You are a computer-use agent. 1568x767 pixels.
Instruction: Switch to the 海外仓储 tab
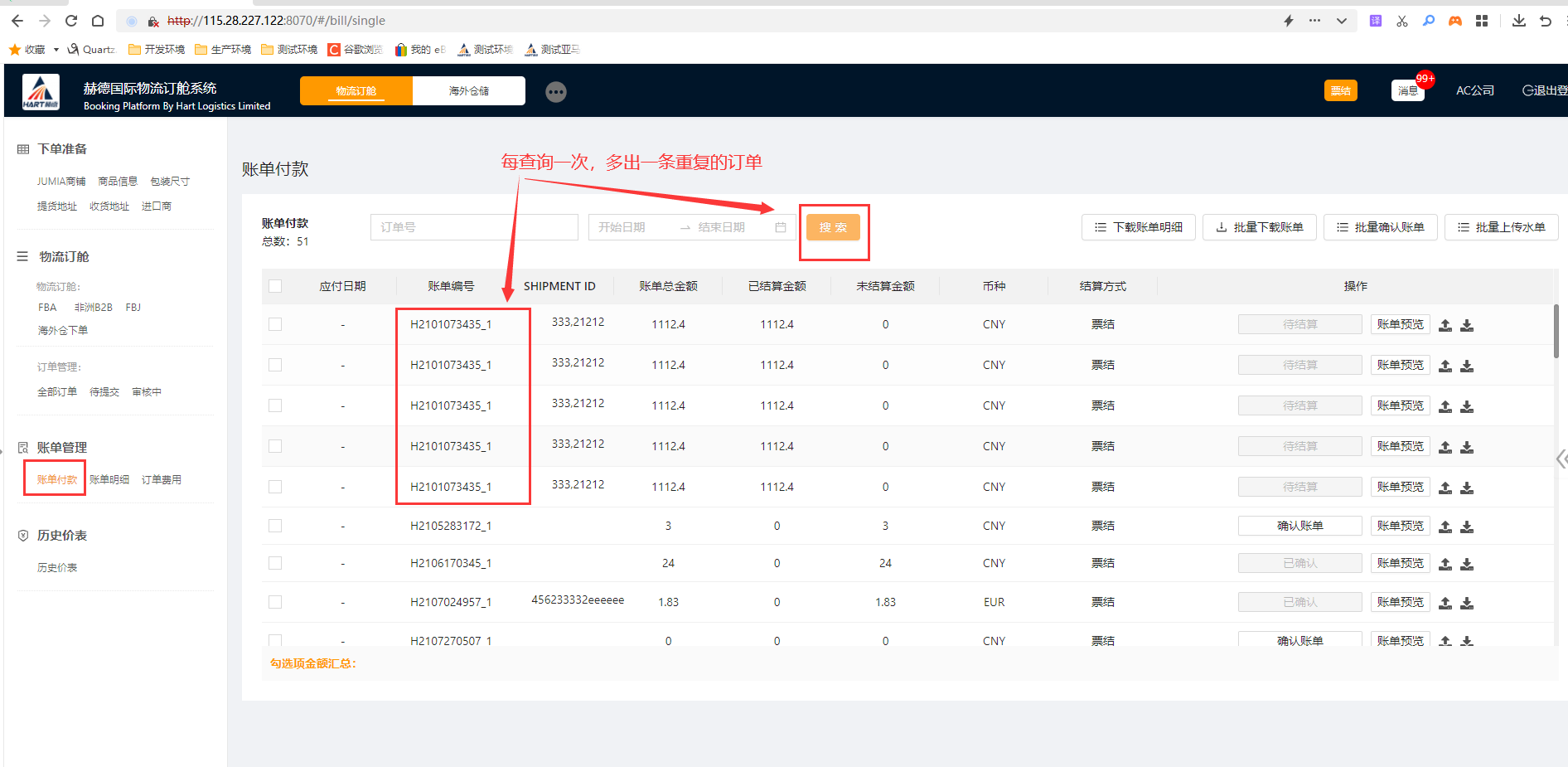coord(469,91)
